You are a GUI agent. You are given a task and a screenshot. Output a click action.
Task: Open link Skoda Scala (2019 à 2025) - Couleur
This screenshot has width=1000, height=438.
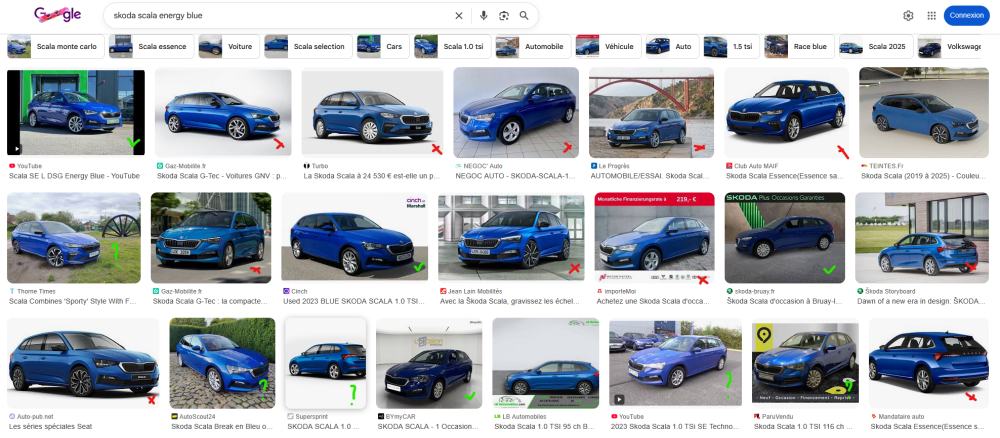click(923, 176)
